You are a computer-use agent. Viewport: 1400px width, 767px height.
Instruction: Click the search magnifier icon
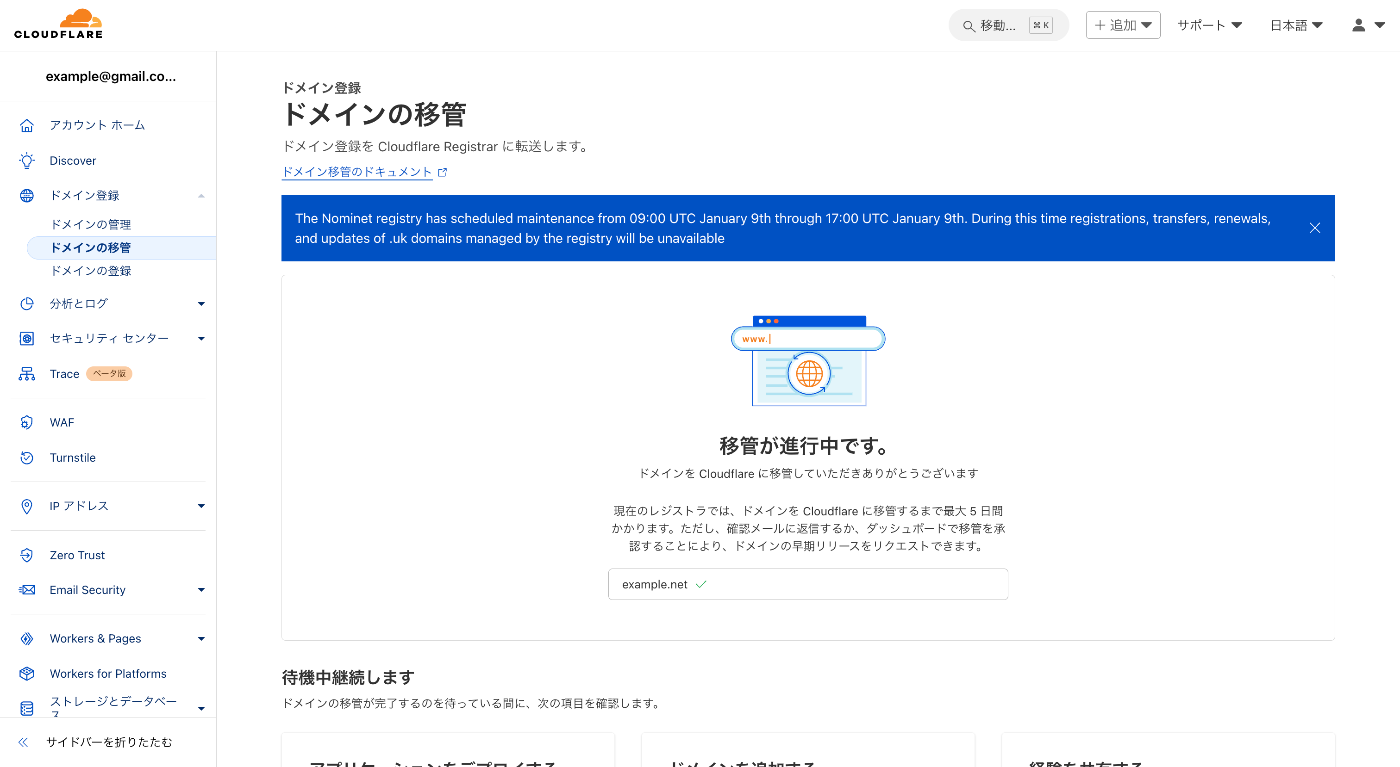(x=968, y=26)
